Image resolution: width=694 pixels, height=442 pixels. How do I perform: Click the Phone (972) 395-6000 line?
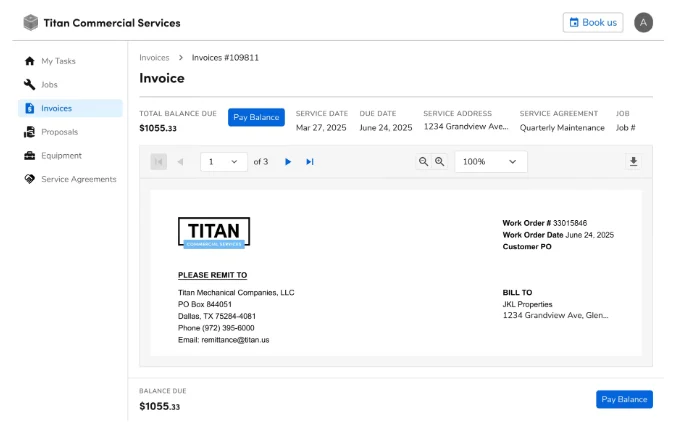[x=216, y=328]
